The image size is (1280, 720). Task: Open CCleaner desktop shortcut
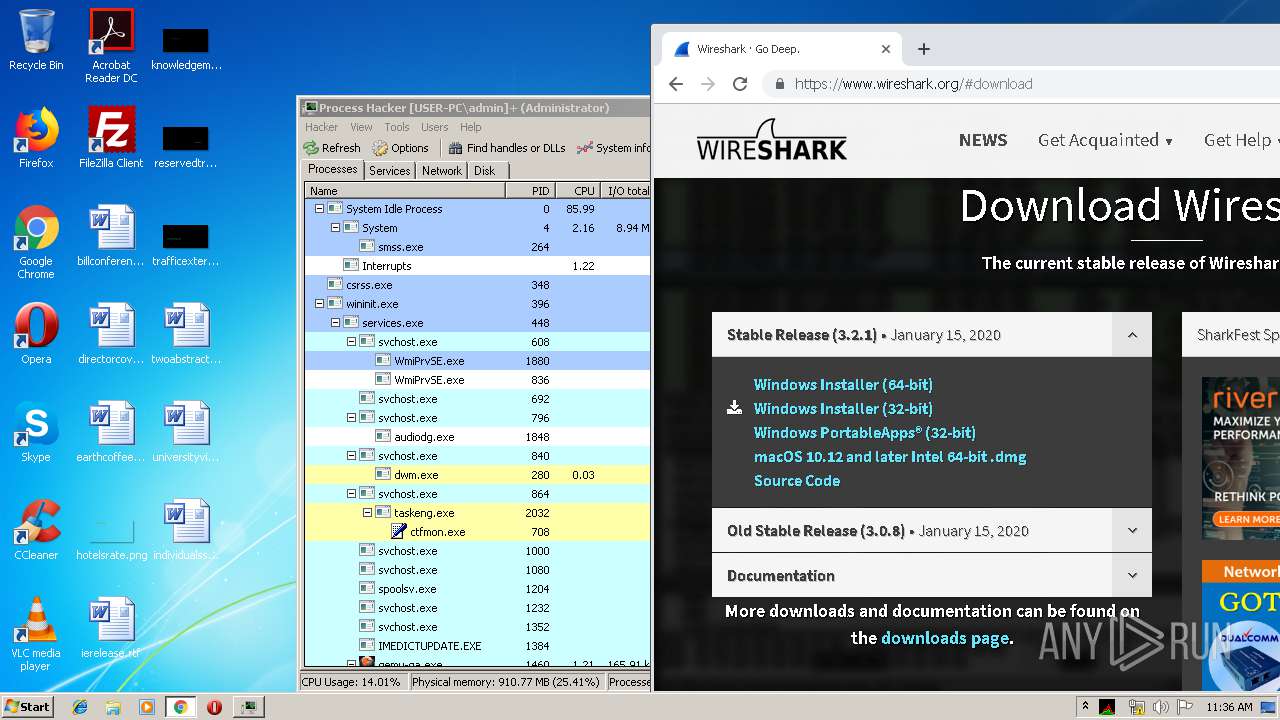[36, 531]
